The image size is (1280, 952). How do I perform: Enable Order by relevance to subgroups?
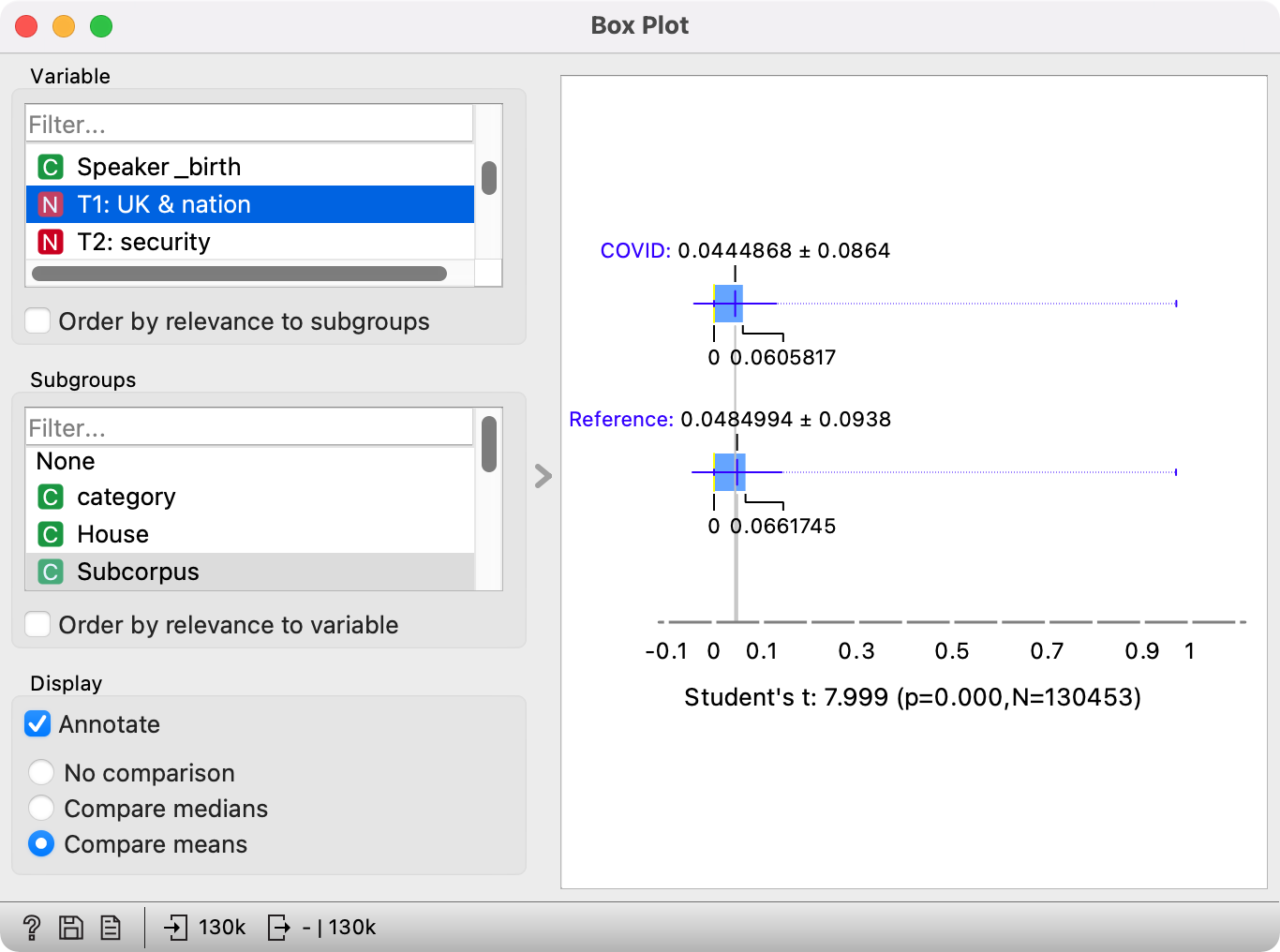point(38,321)
